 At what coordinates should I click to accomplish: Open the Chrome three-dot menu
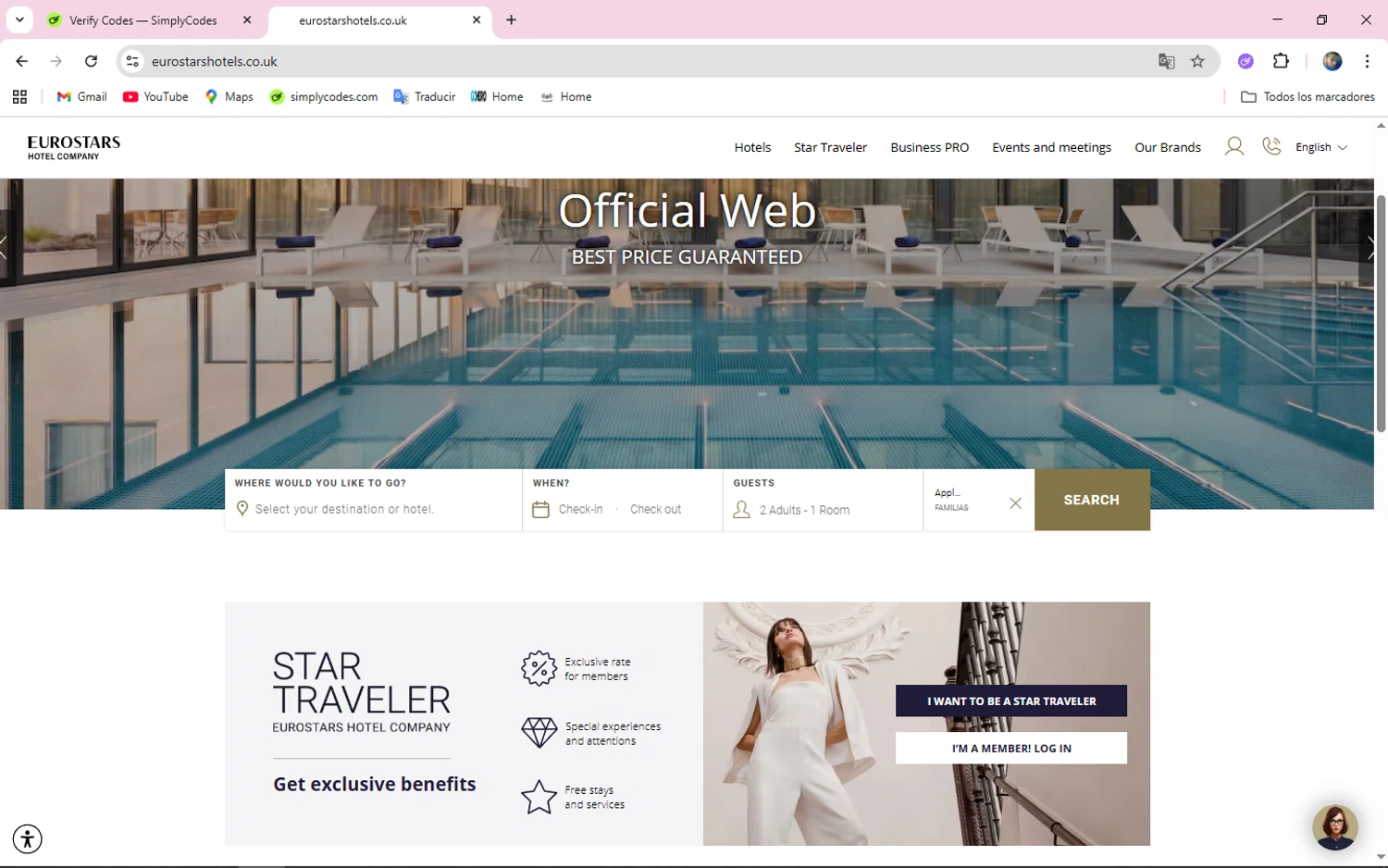[1367, 61]
